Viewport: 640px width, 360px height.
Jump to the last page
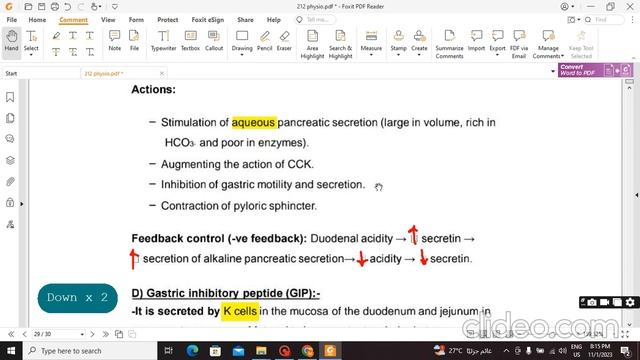tap(105, 334)
